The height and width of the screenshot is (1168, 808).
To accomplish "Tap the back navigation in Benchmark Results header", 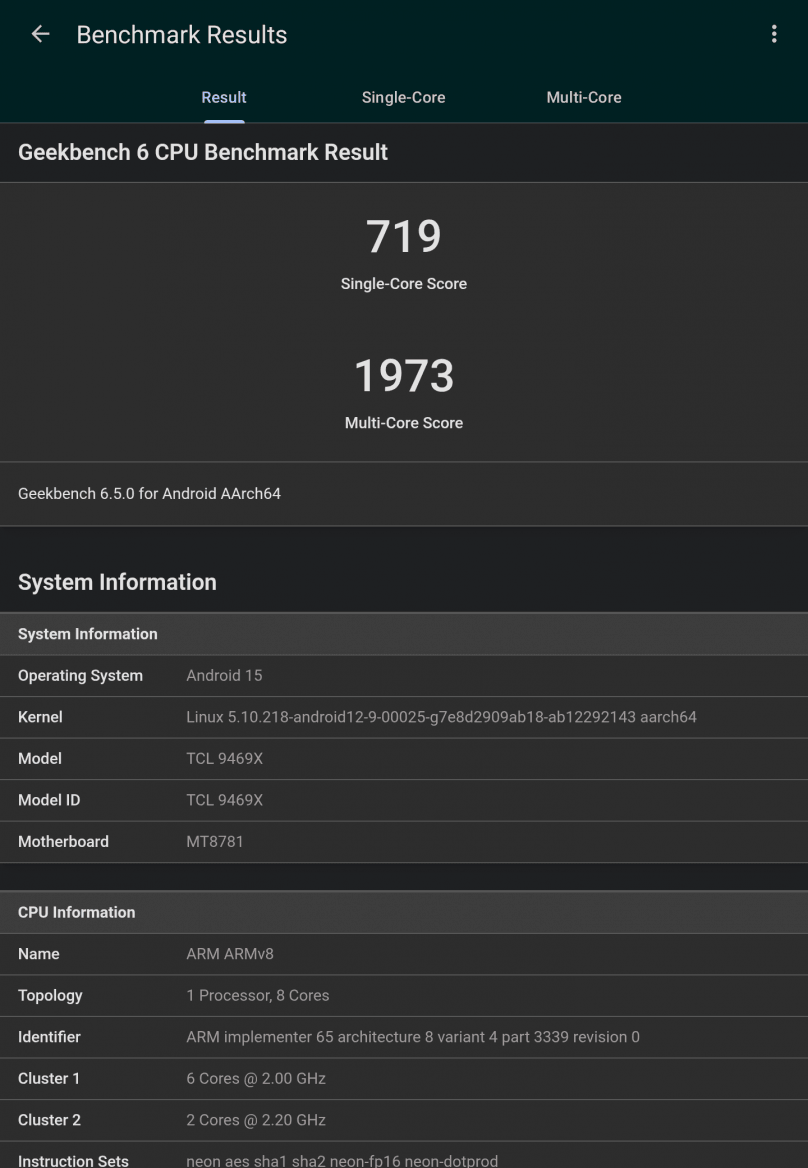I will pos(40,33).
